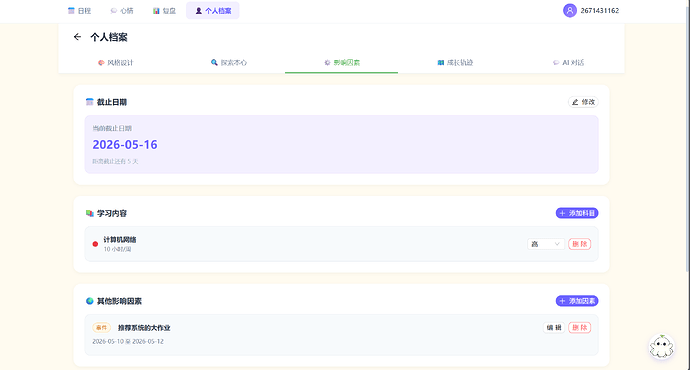Viewport: 690px width, 370px height.
Task: Click the calendar icon beside 截止日期
Action: tap(90, 102)
